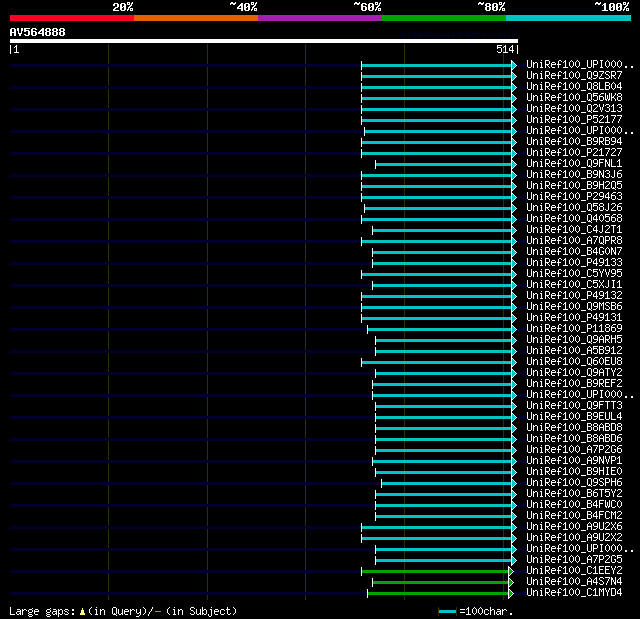Image resolution: width=640 pixels, height=619 pixels.
Task: Click the green alignment bar for C1MYD4
Action: 438,594
